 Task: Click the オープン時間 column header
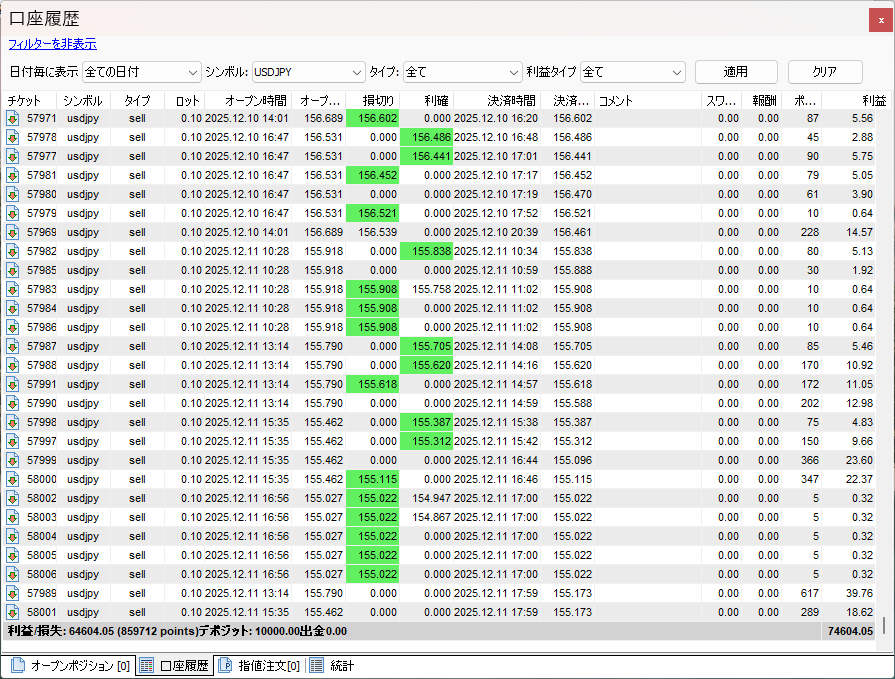tap(255, 101)
